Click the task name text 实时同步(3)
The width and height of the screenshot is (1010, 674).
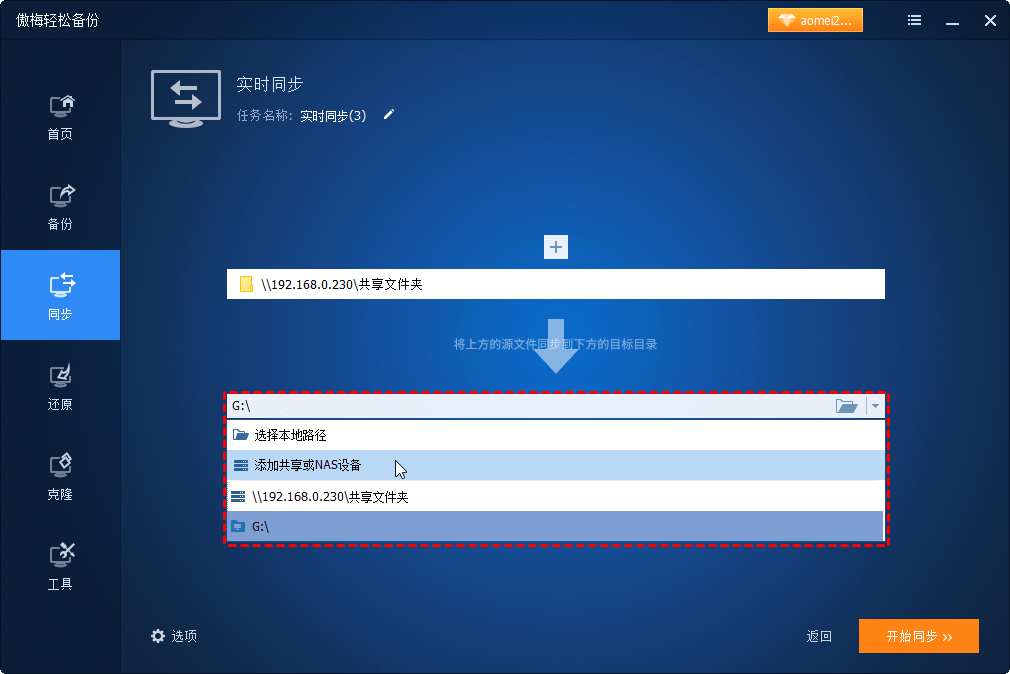coord(333,116)
